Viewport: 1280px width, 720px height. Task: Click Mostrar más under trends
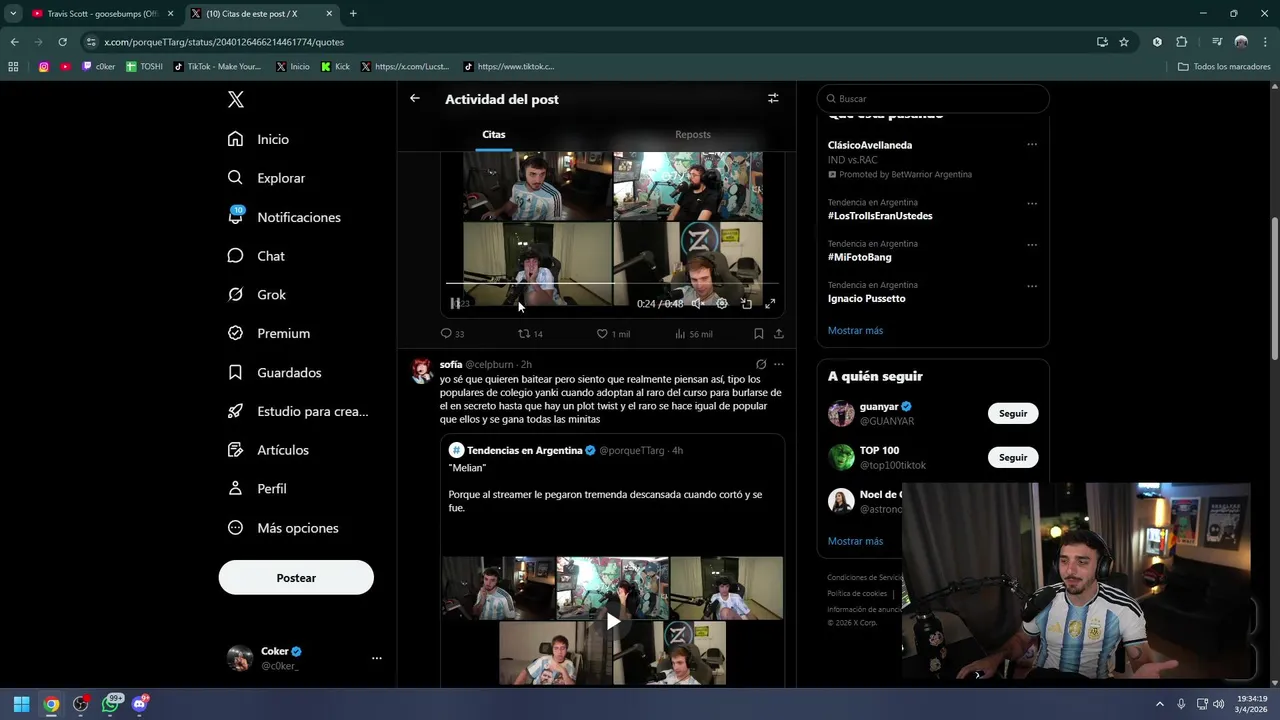855,330
